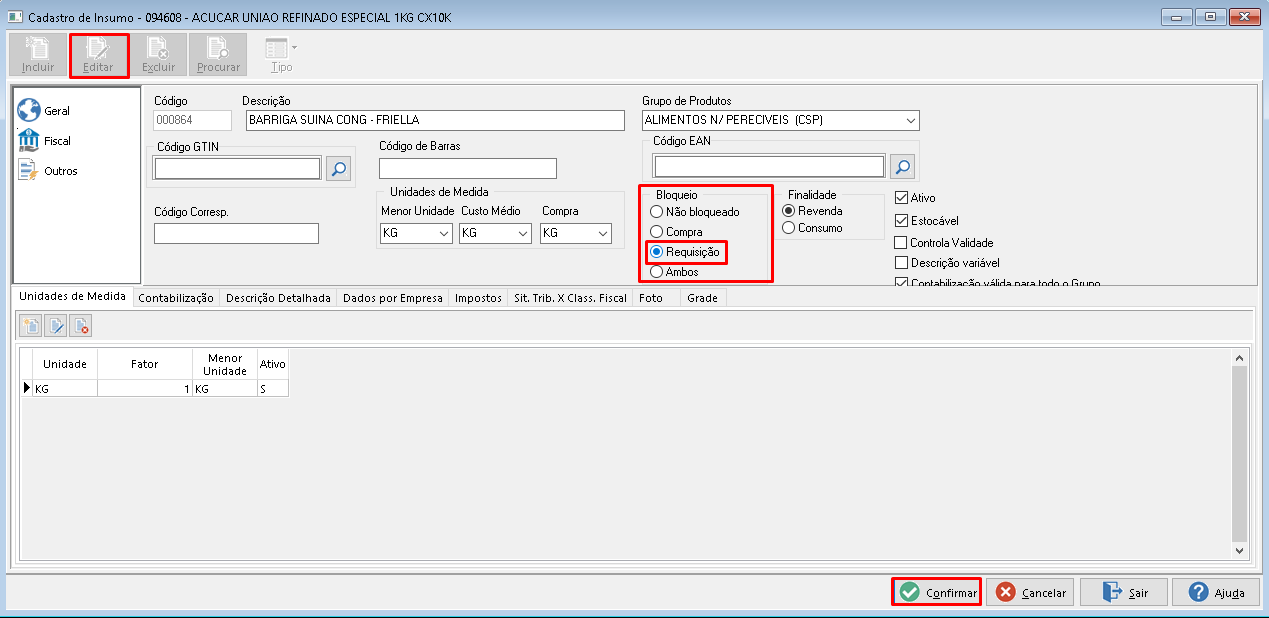Open the Dados por Empresa tab
The width and height of the screenshot is (1269, 618).
[x=393, y=298]
